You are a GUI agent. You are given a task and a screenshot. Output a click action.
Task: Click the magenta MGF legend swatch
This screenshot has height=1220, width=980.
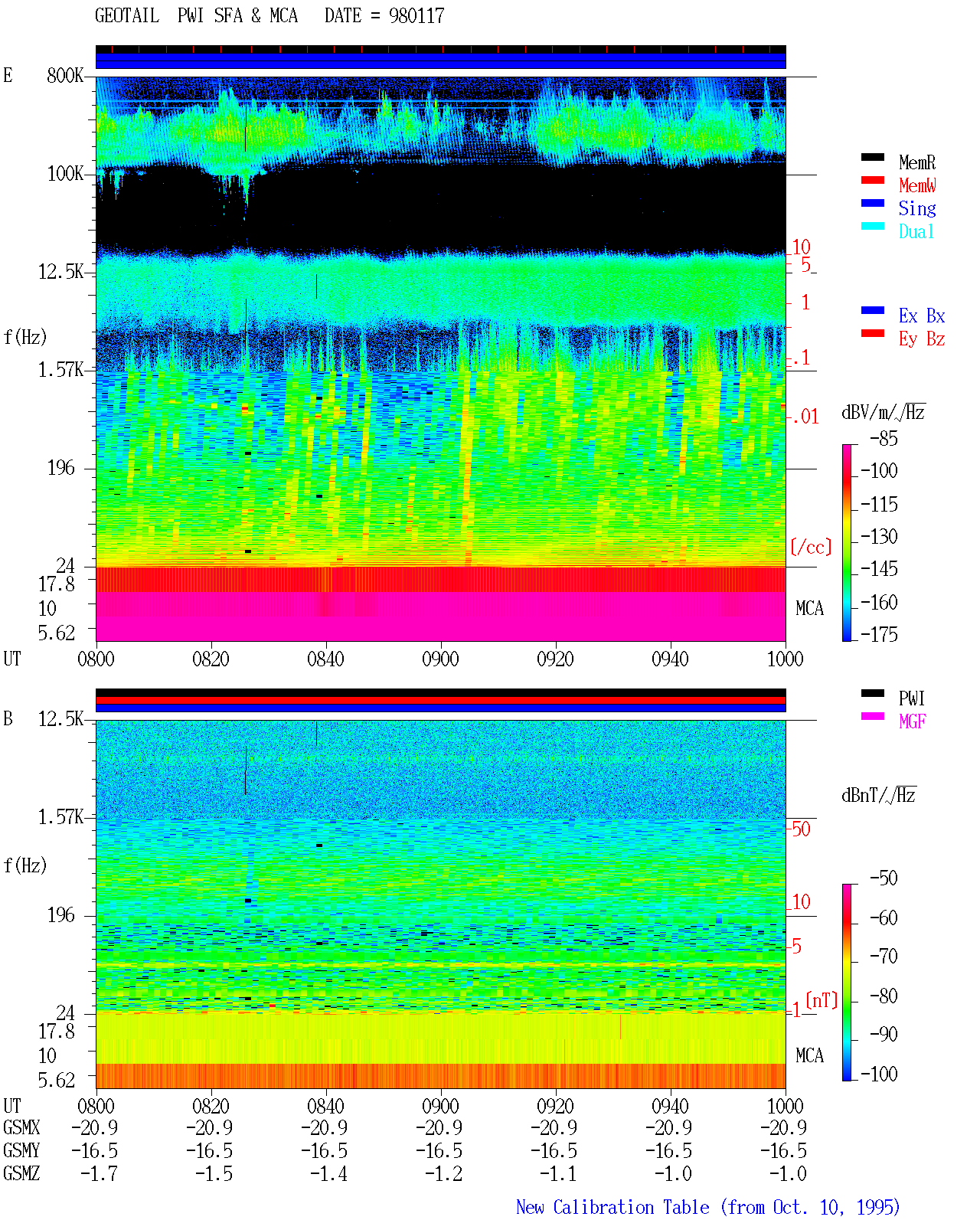click(872, 717)
